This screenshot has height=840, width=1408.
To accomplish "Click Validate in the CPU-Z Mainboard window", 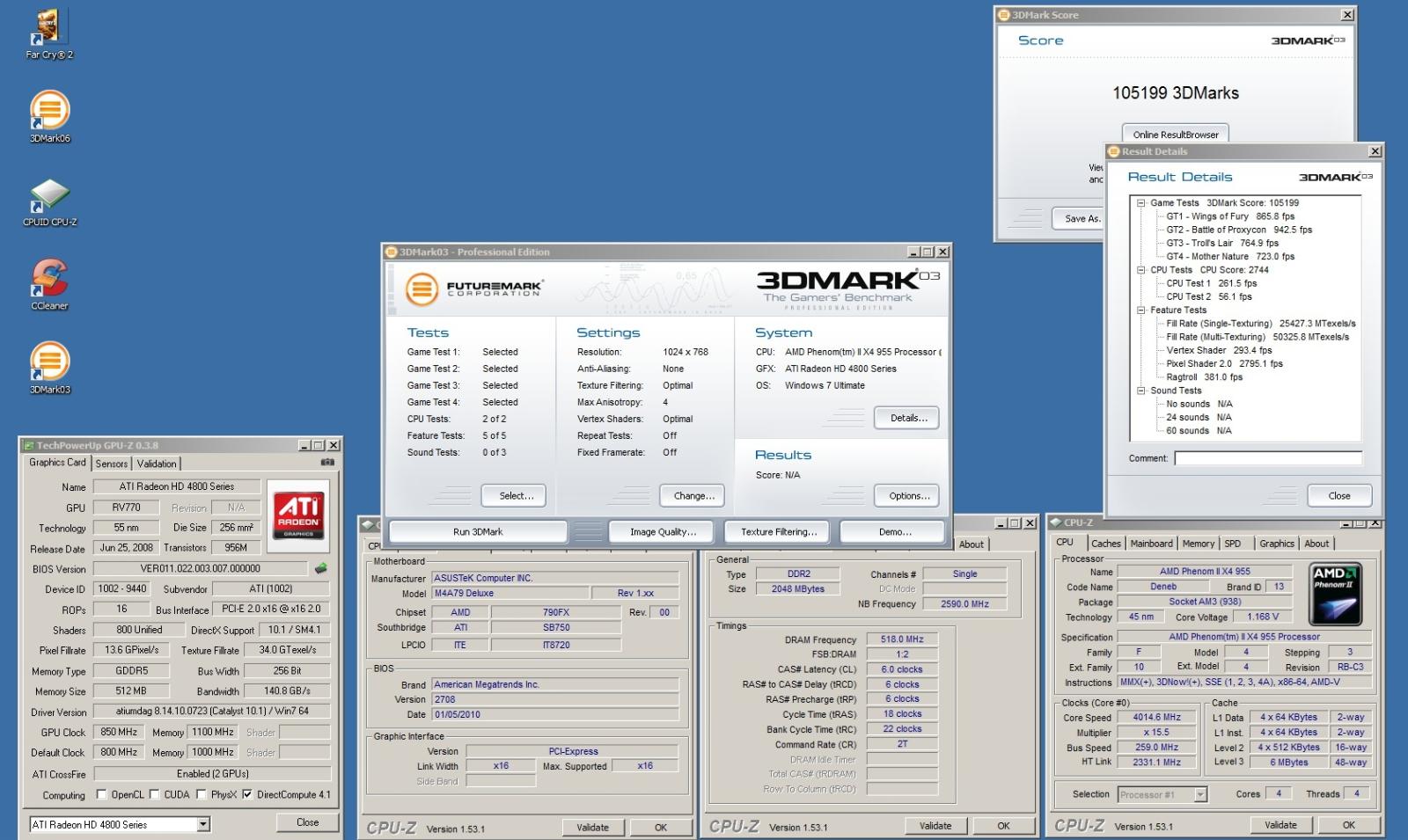I will [x=592, y=827].
